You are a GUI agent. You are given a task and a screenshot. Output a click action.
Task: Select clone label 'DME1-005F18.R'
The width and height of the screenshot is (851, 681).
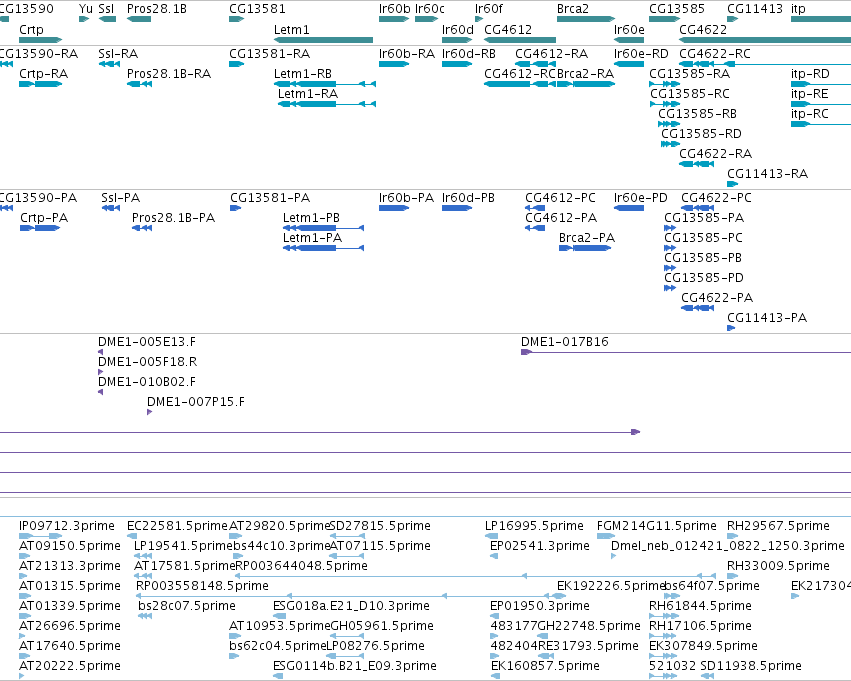click(148, 362)
